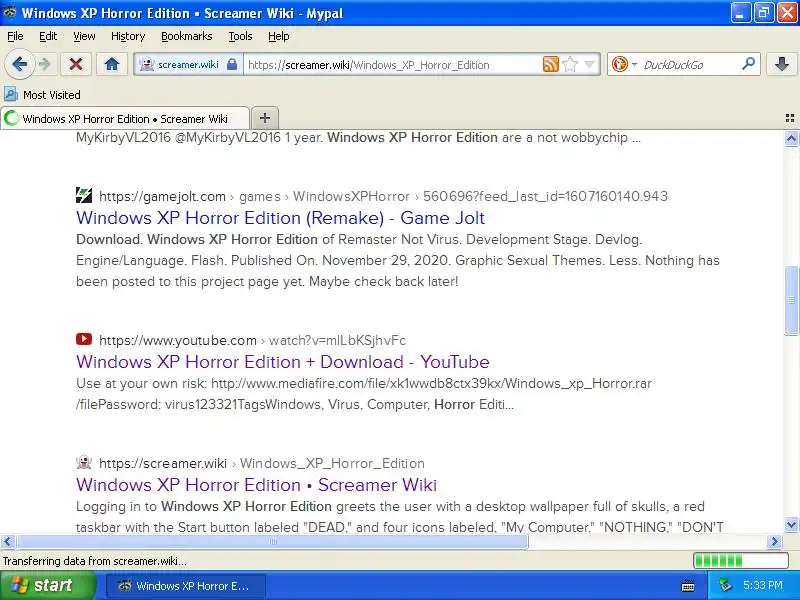Open the Help menu
800x600 pixels.
pos(279,36)
